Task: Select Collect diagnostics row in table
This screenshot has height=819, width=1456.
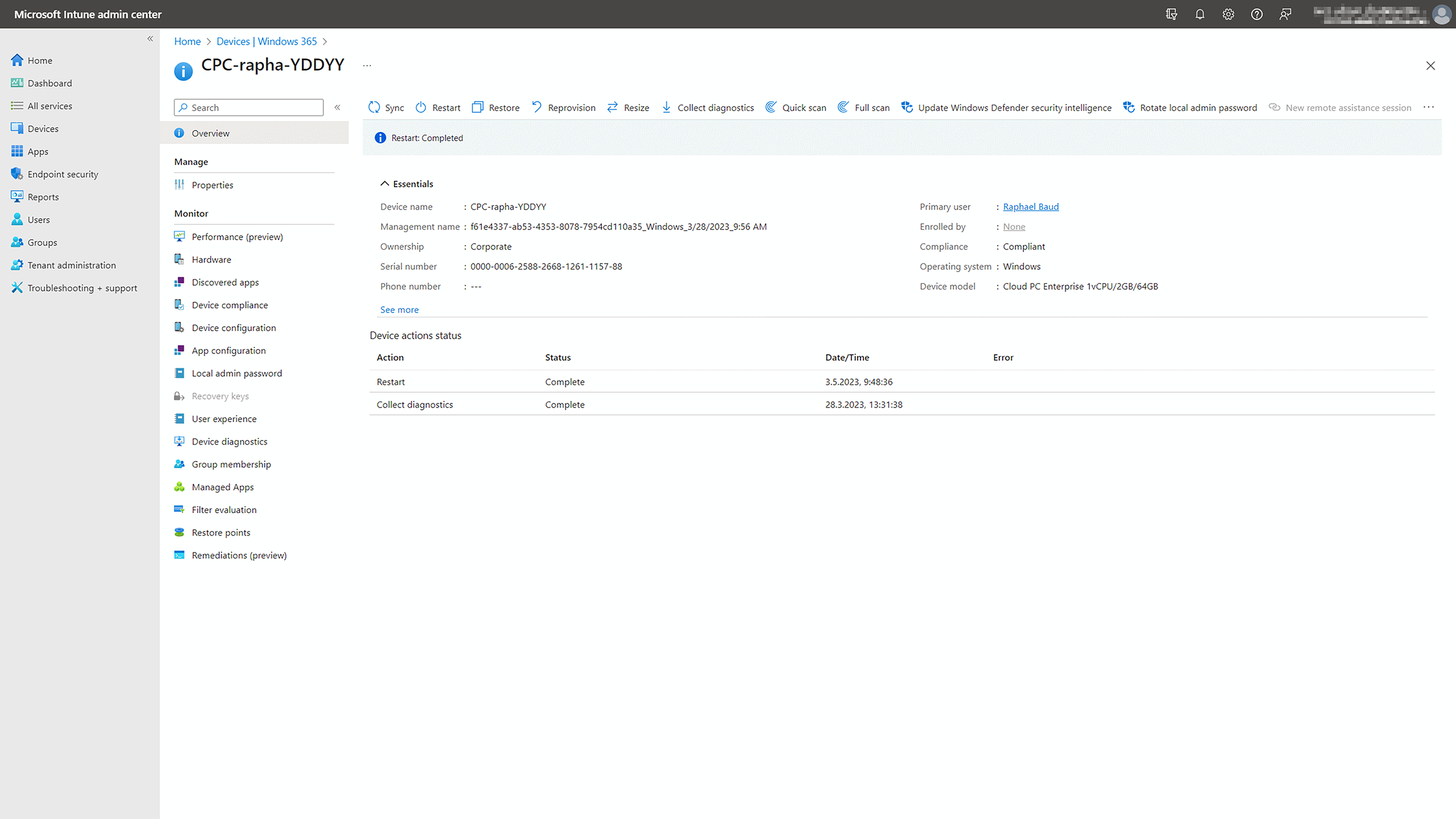Action: pyautogui.click(x=902, y=404)
